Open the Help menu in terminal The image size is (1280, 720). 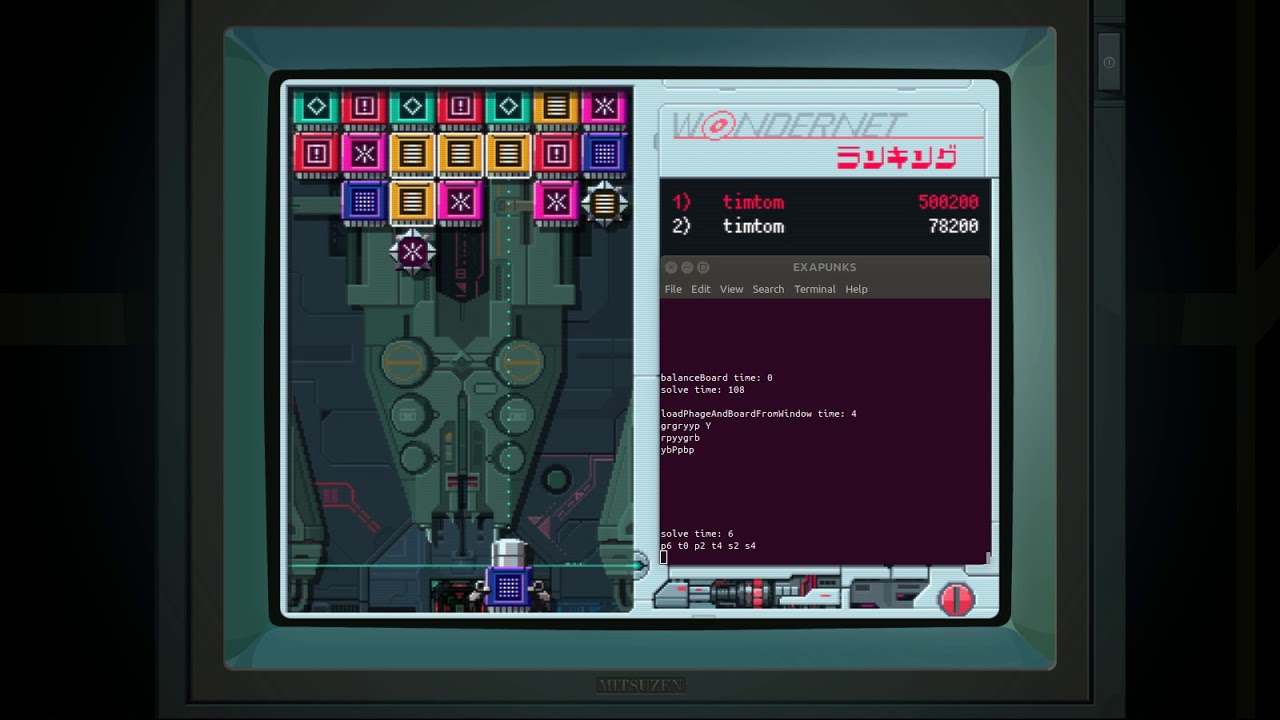[857, 289]
